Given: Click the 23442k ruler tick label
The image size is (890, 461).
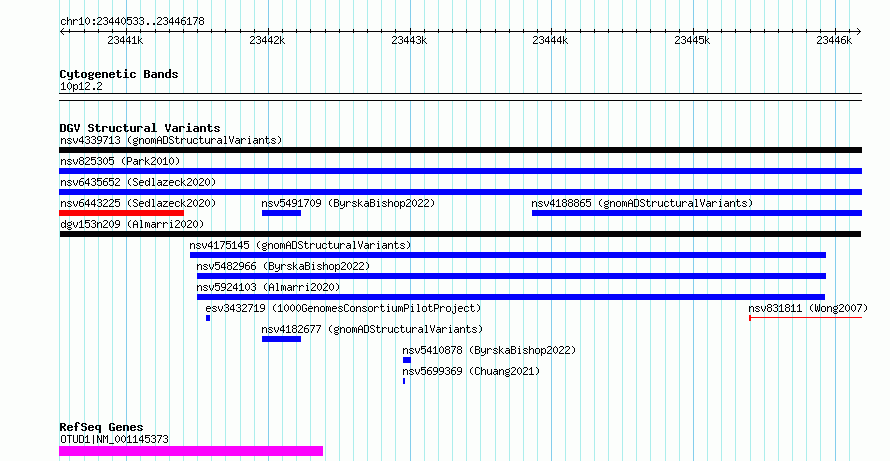Looking at the screenshot, I should click(x=267, y=40).
